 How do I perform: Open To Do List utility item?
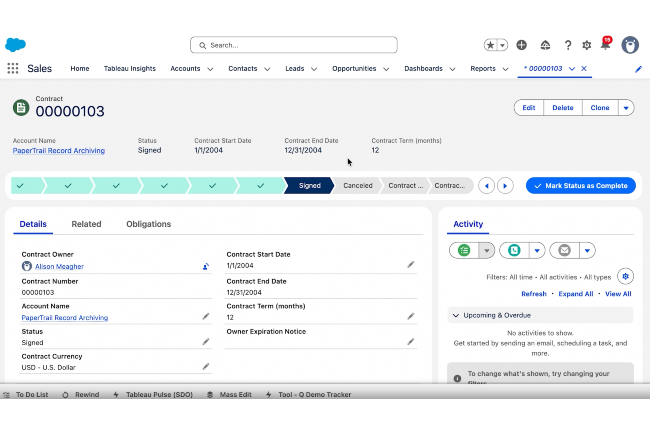click(x=26, y=394)
